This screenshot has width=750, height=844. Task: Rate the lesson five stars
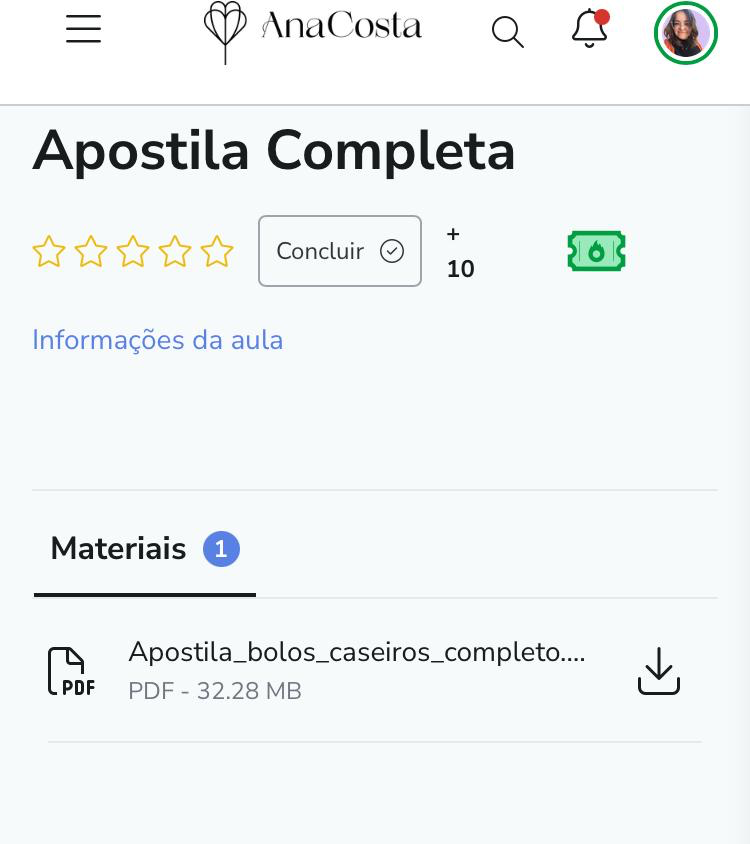pos(216,252)
